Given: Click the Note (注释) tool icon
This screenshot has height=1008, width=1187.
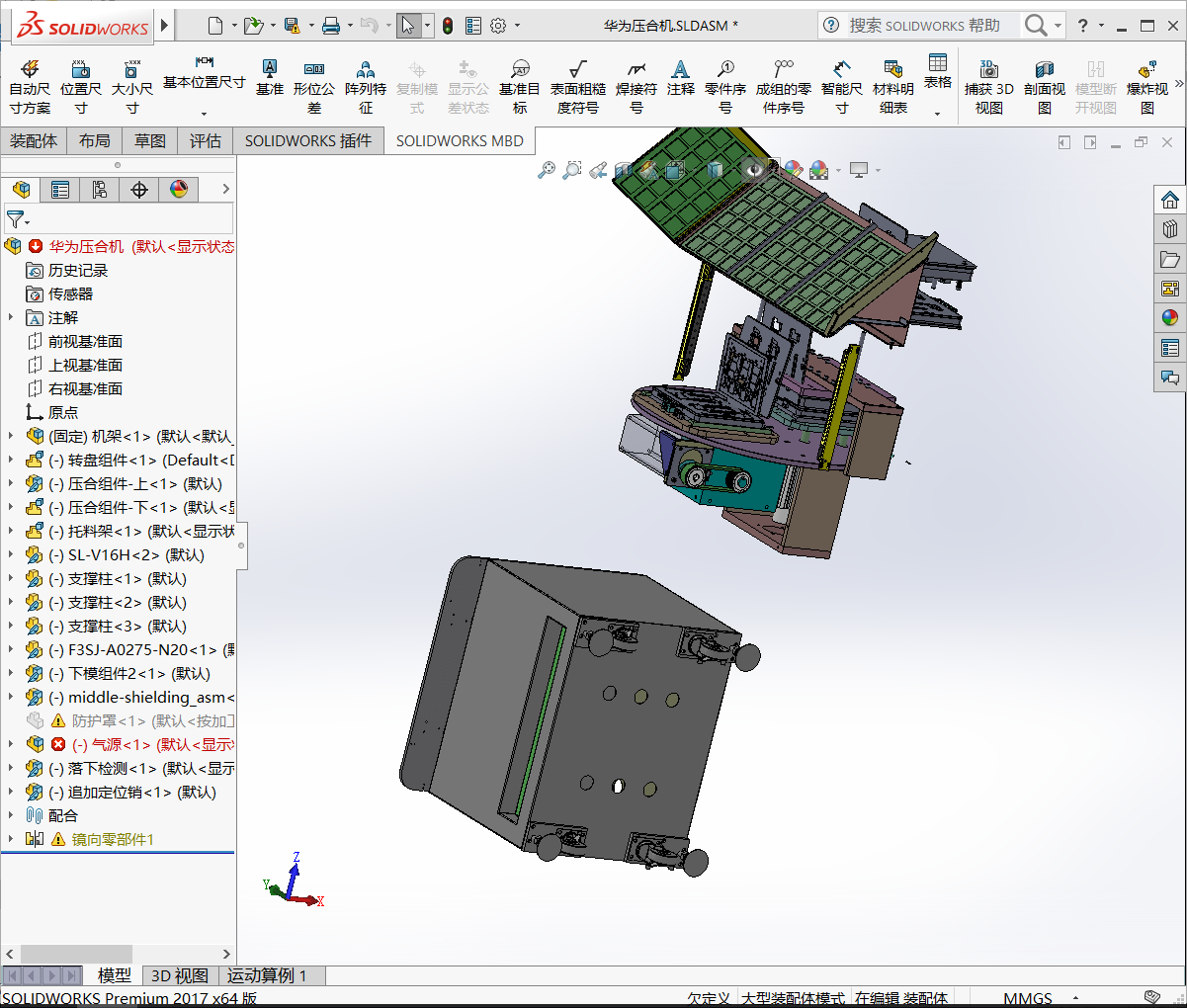Looking at the screenshot, I should [680, 68].
